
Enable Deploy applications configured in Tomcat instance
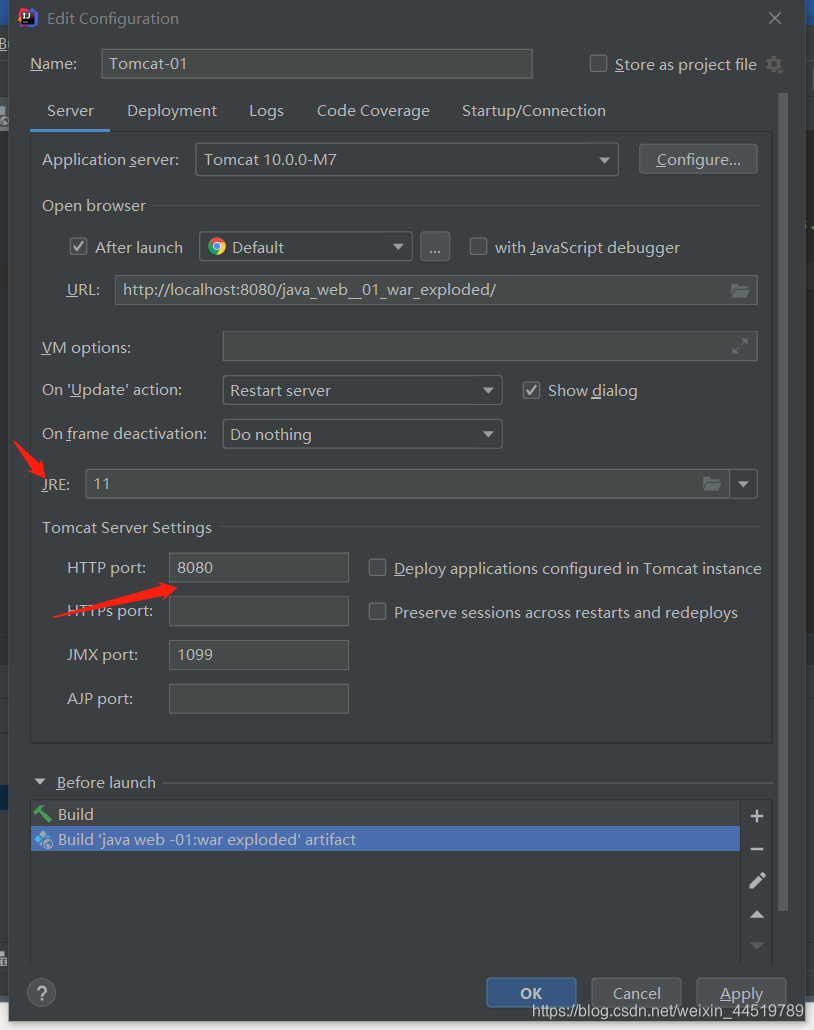377,567
